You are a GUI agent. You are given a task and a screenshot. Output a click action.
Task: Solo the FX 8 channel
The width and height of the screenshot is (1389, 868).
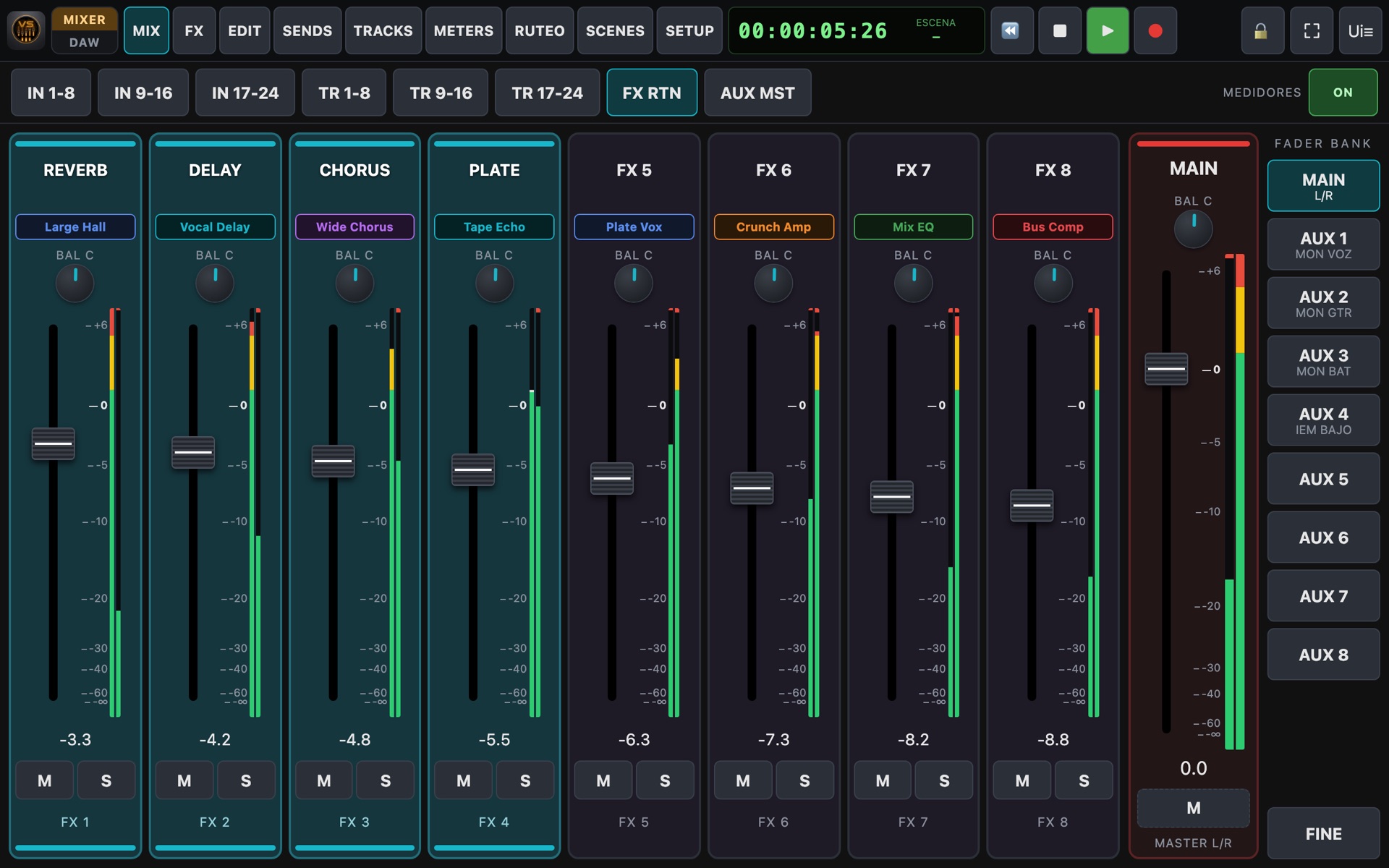pyautogui.click(x=1084, y=780)
